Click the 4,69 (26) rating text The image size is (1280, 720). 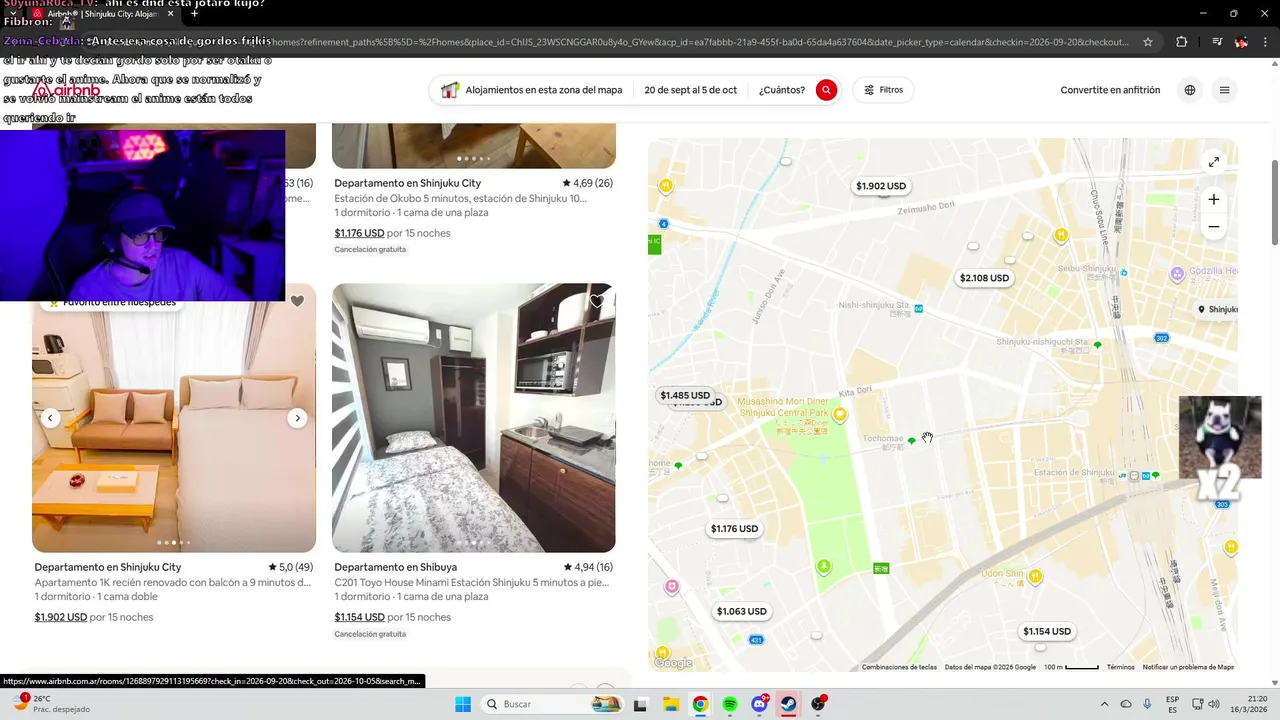(587, 183)
